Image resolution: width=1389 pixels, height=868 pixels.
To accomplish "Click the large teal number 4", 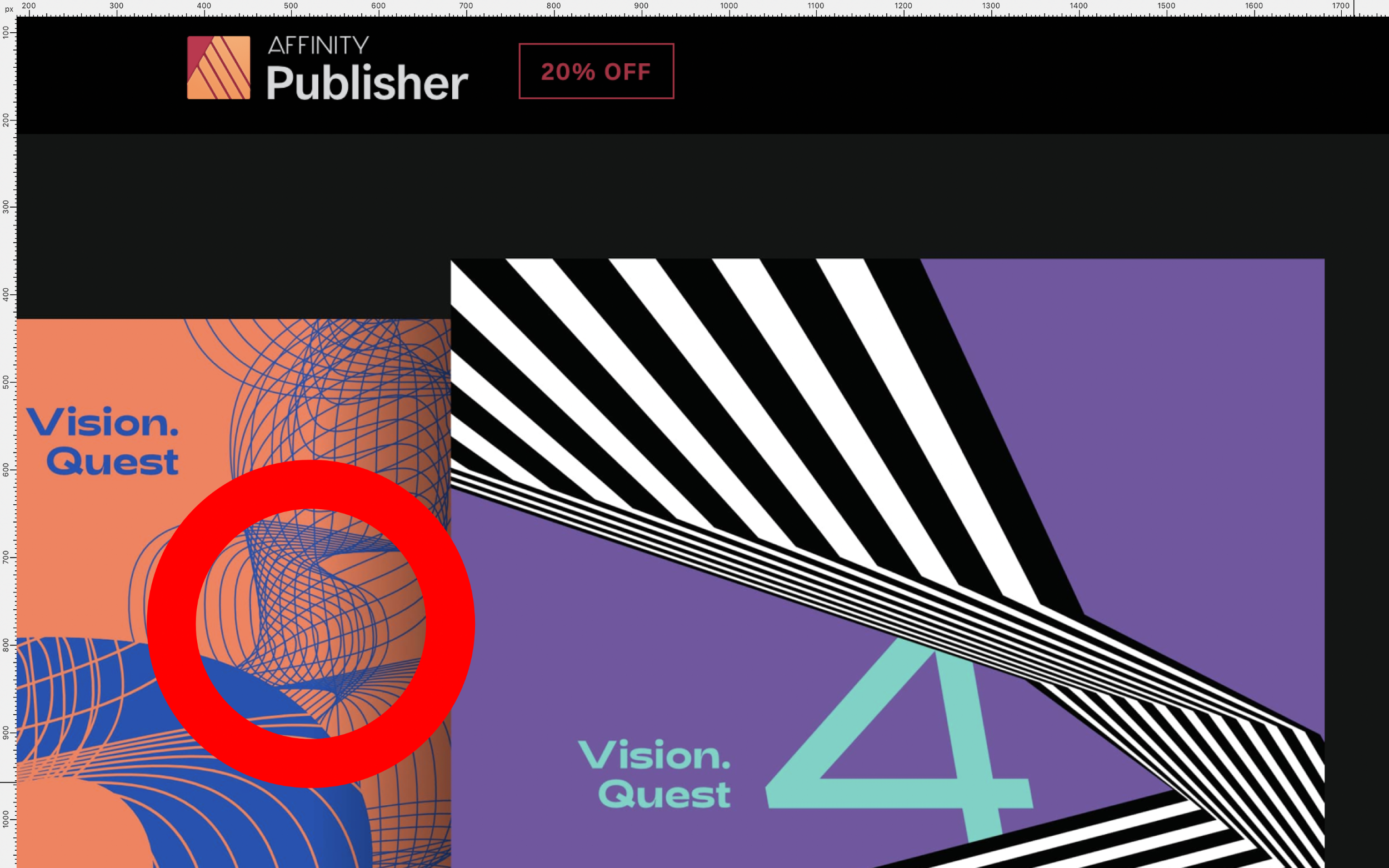I will (x=900, y=741).
